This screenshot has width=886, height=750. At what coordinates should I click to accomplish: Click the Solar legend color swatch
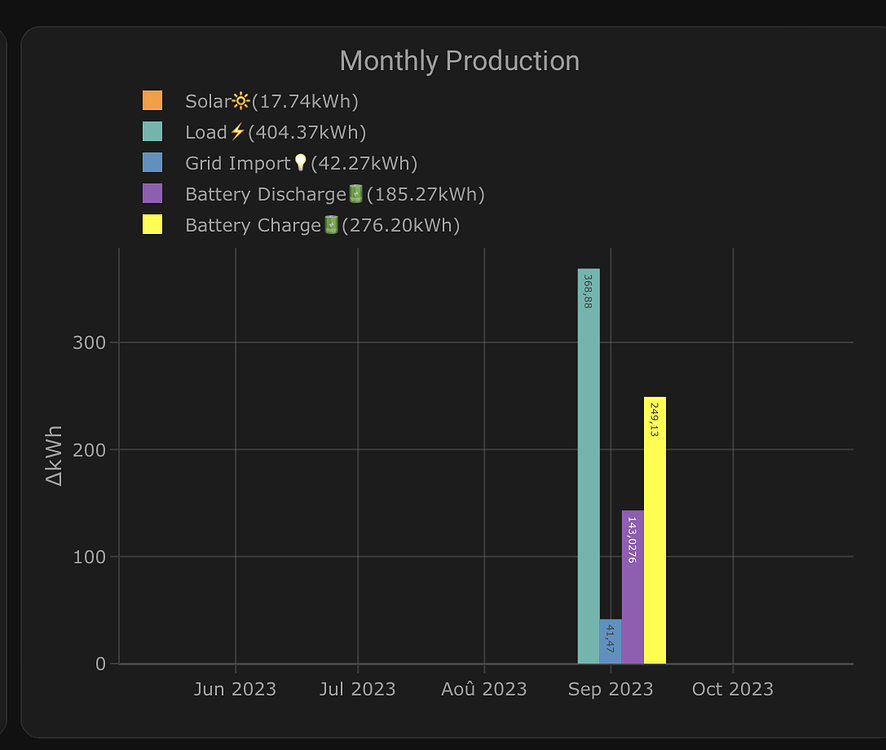click(x=152, y=100)
